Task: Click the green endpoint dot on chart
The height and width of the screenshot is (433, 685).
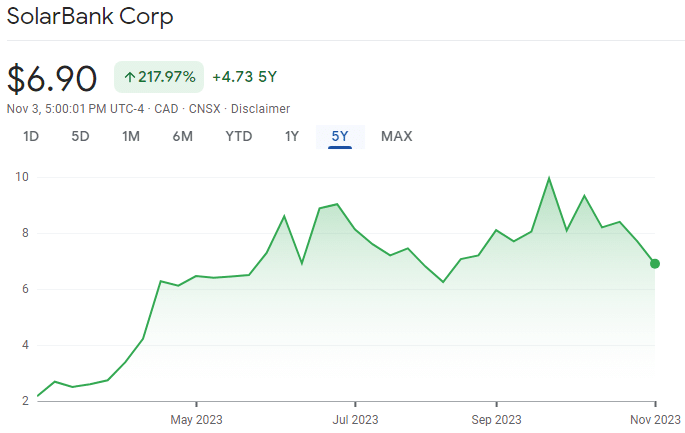Action: click(655, 263)
